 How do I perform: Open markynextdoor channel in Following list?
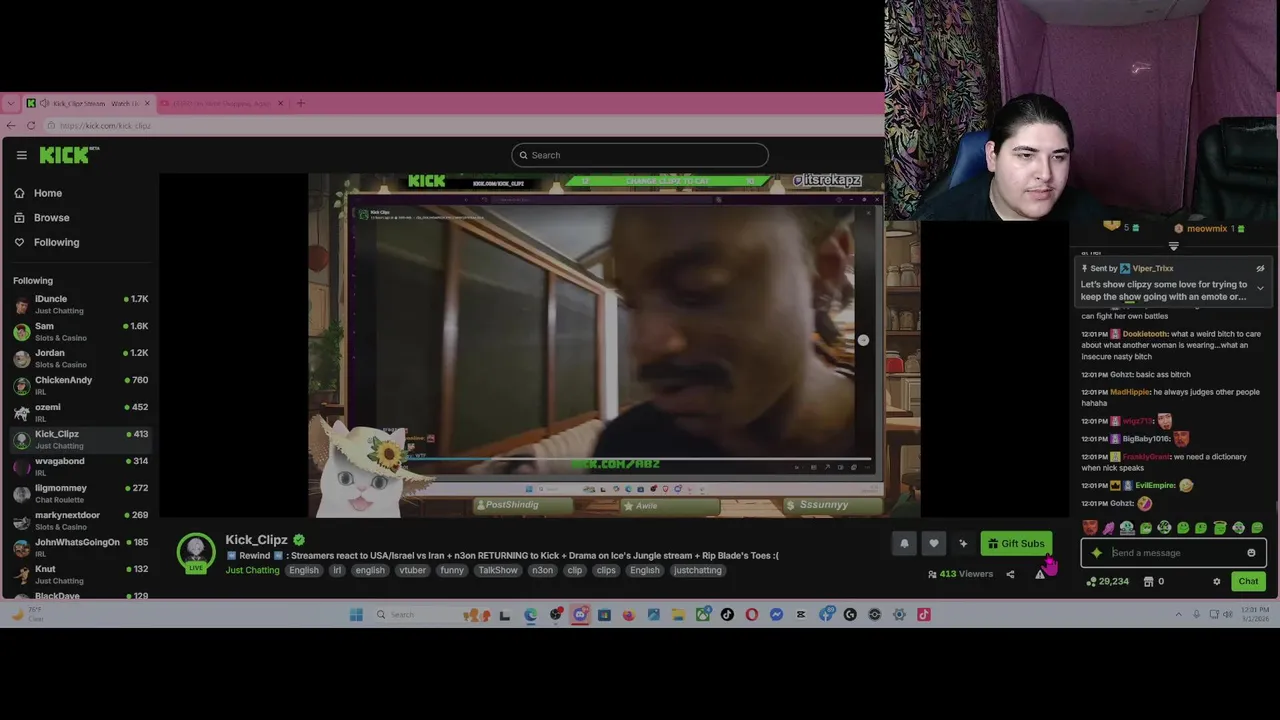80,520
